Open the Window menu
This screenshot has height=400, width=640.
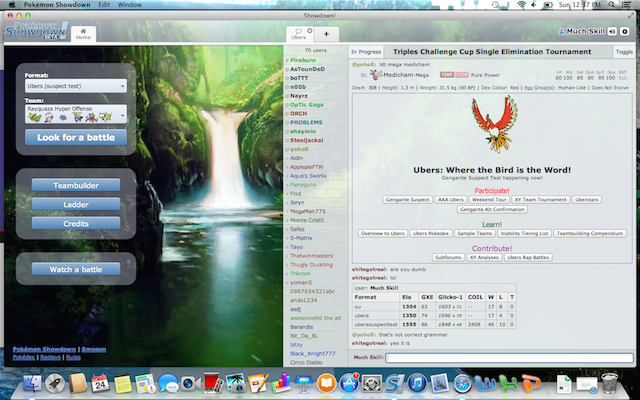(130, 4)
